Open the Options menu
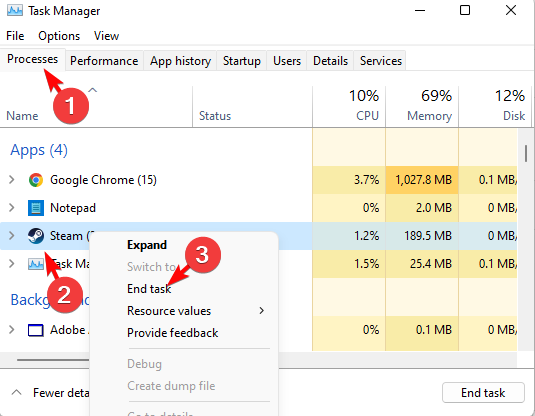 coord(59,36)
